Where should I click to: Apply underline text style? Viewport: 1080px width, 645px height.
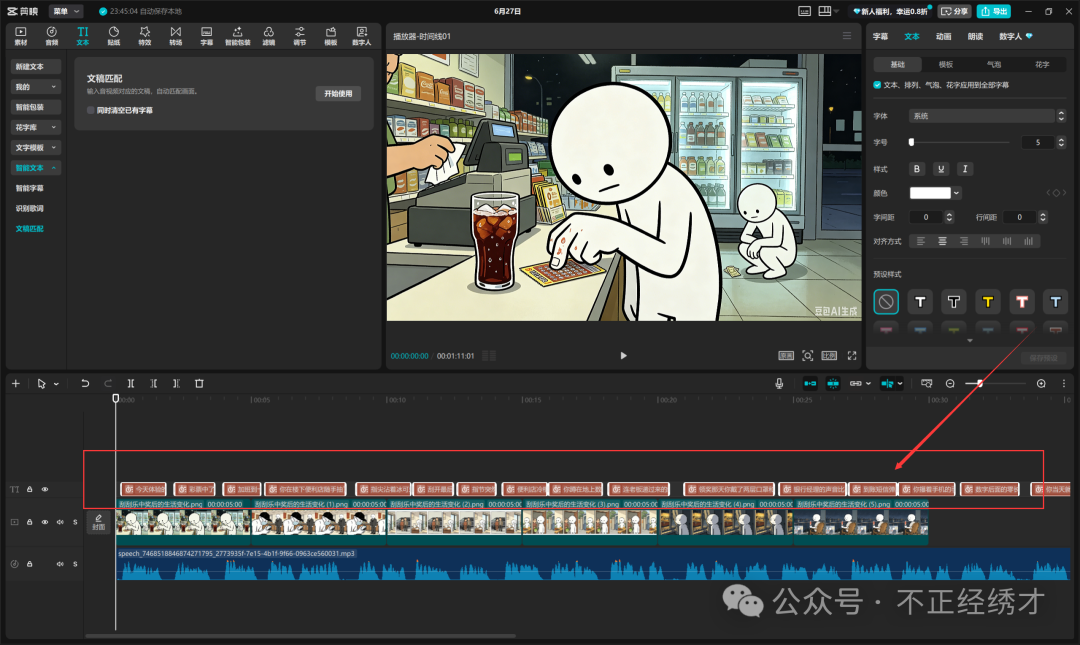click(x=941, y=169)
